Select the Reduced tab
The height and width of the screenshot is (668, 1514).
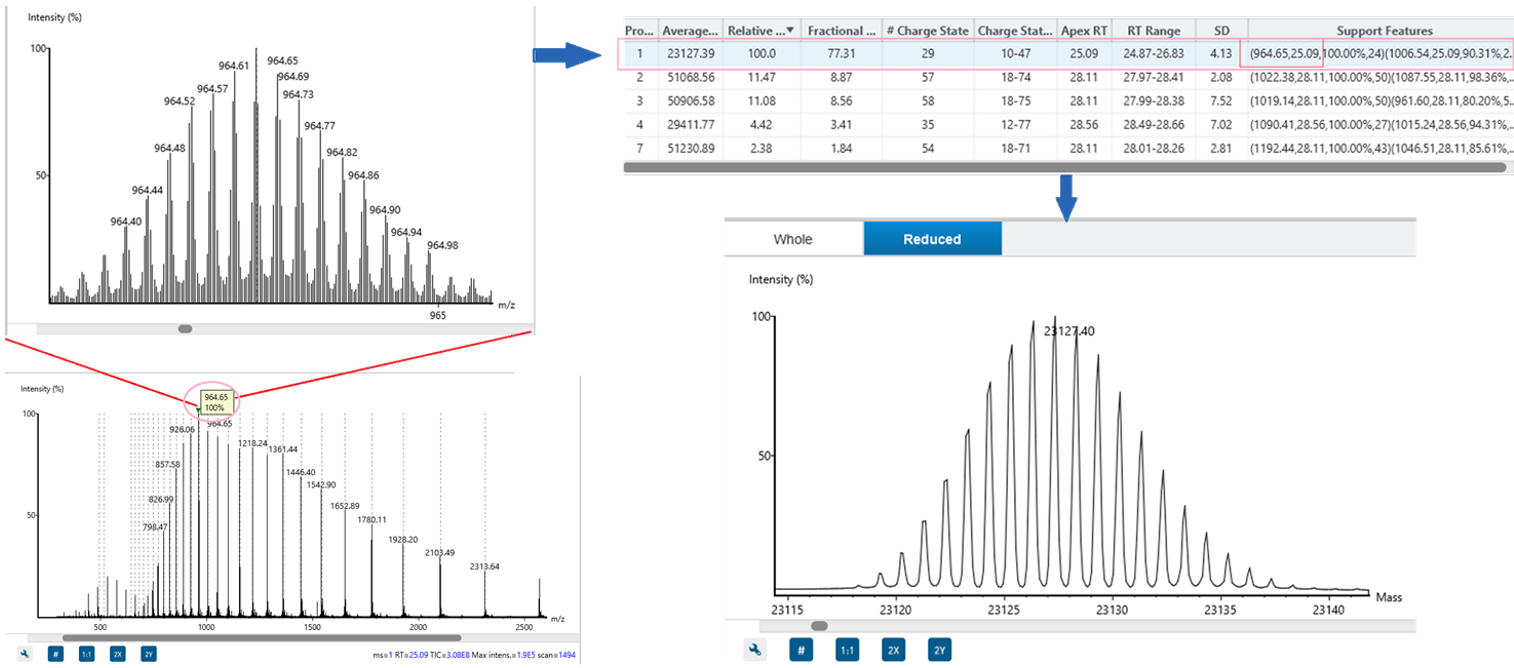932,239
